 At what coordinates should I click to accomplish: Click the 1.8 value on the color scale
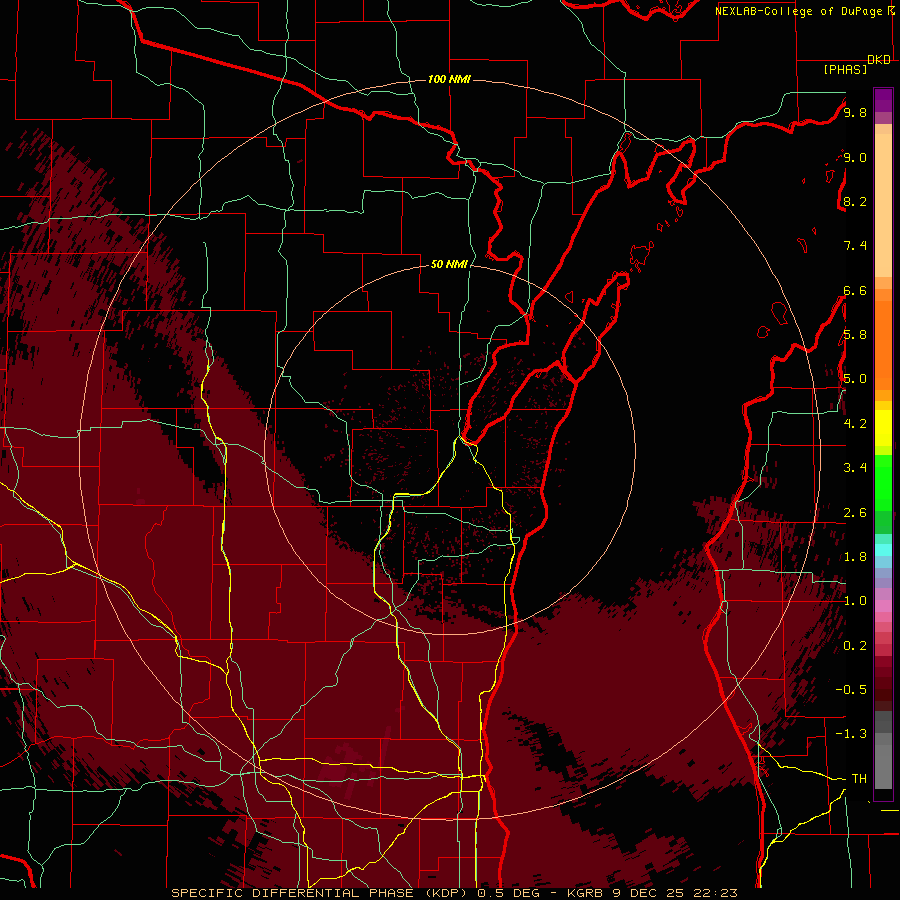[855, 556]
